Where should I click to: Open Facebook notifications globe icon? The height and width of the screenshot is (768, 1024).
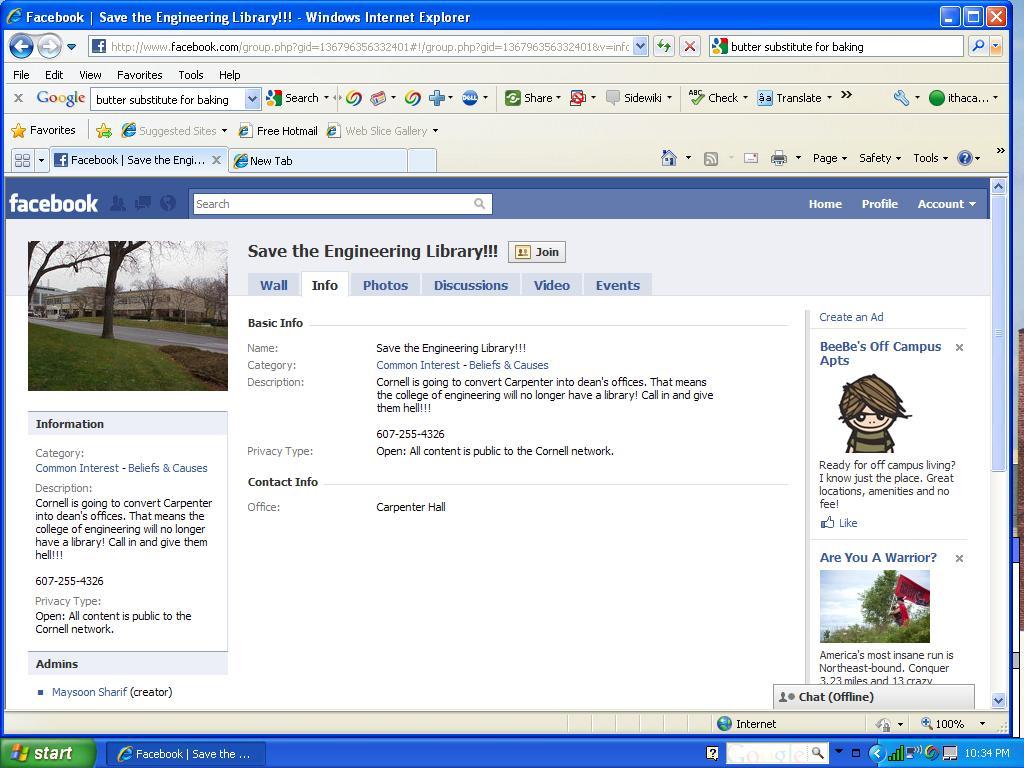point(168,203)
